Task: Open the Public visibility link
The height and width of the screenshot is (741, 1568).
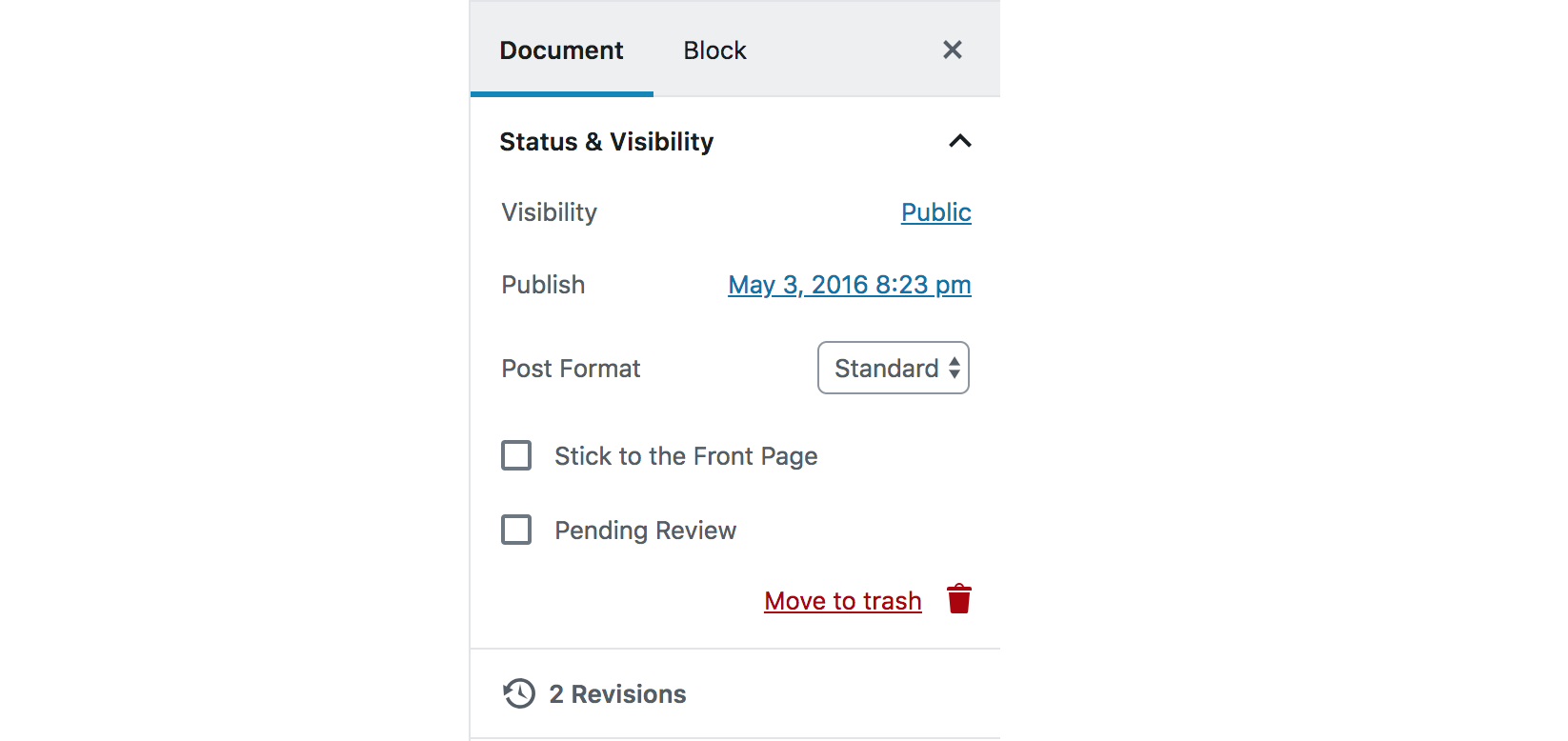Action: coord(936,212)
